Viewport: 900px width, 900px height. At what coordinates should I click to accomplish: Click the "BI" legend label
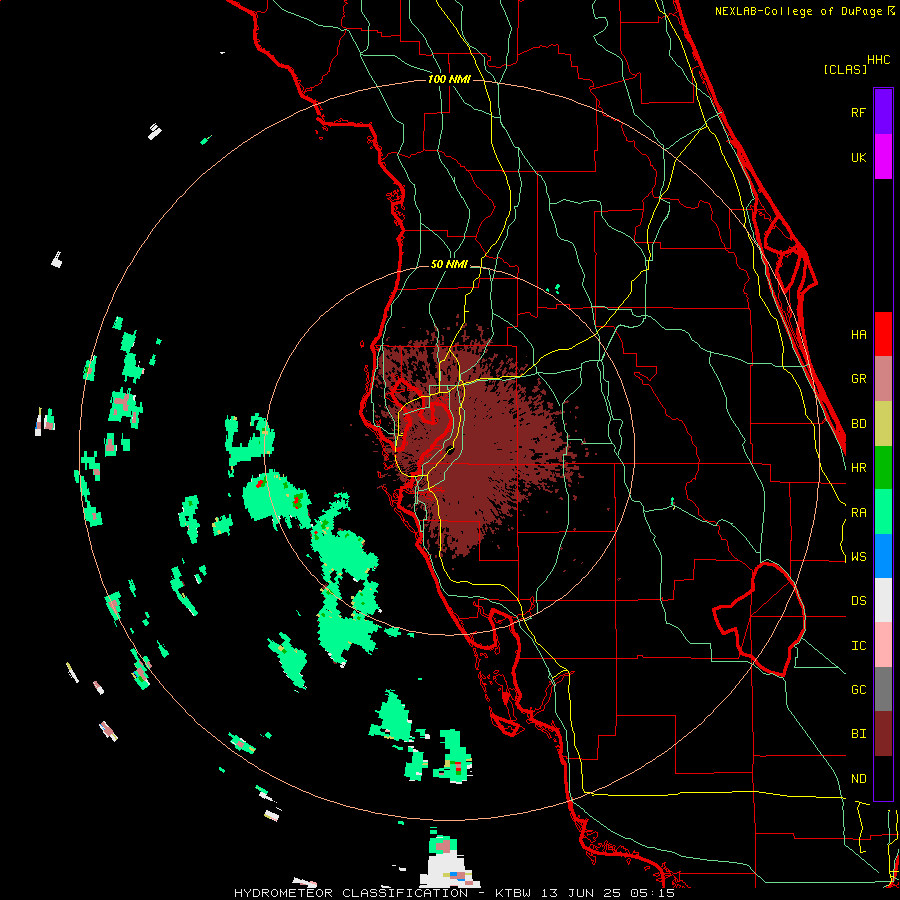(858, 734)
